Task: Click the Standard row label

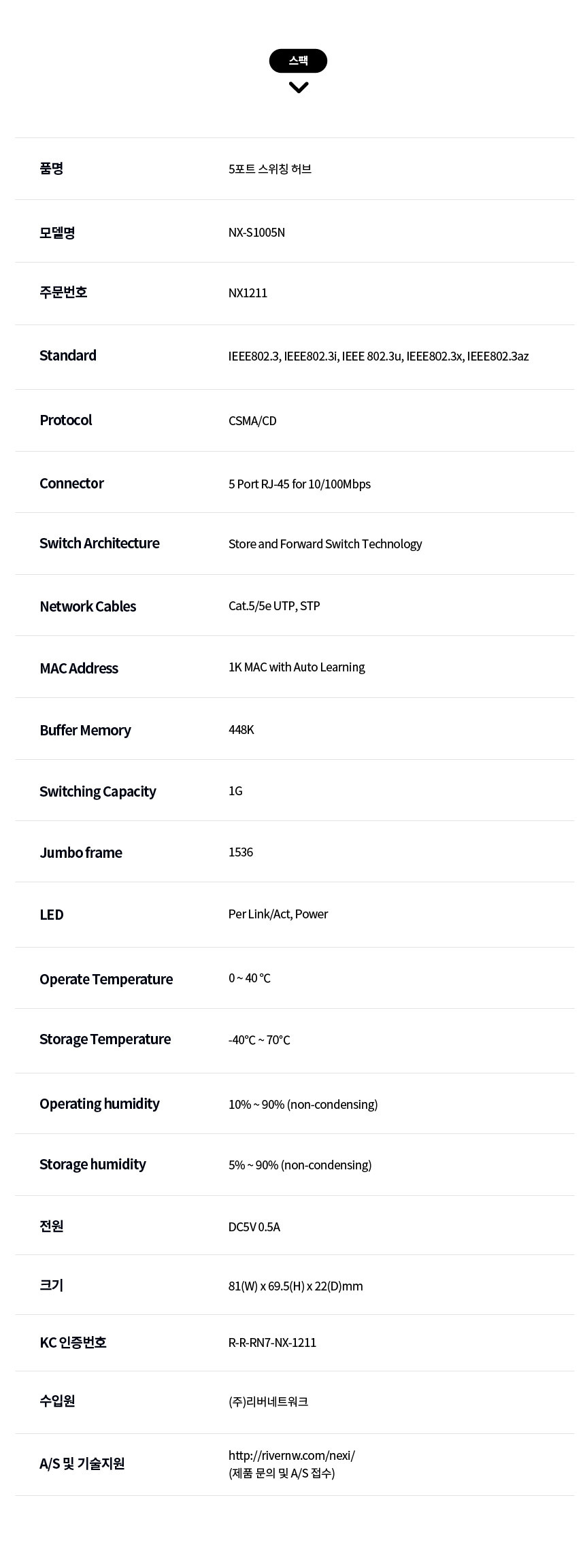Action: click(68, 356)
